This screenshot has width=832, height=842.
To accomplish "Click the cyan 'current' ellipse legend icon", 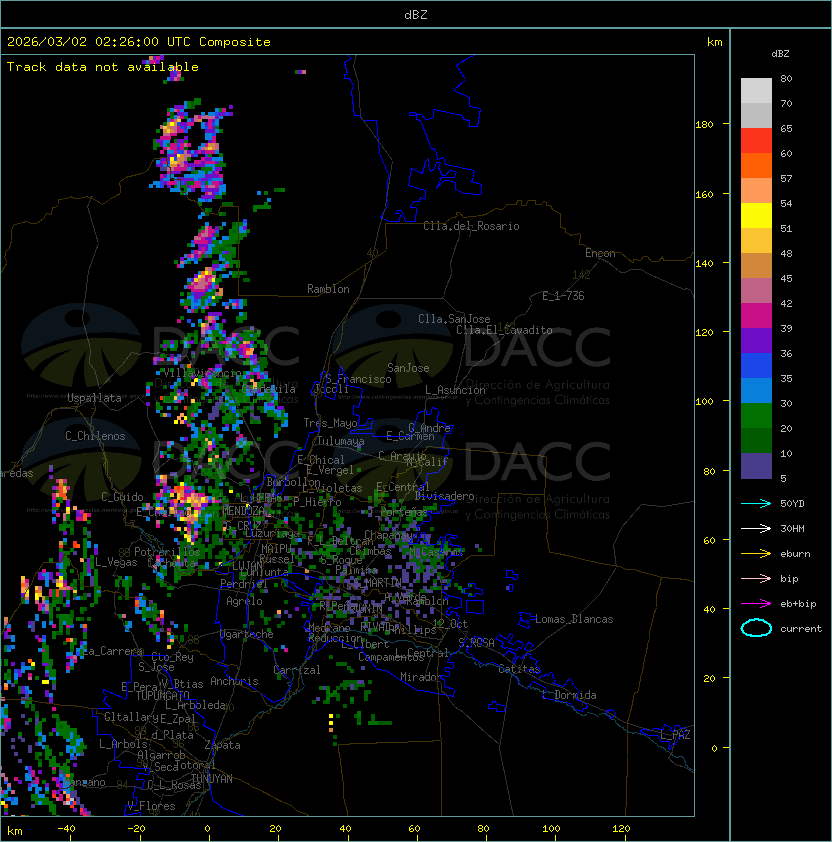I will pyautogui.click(x=756, y=628).
